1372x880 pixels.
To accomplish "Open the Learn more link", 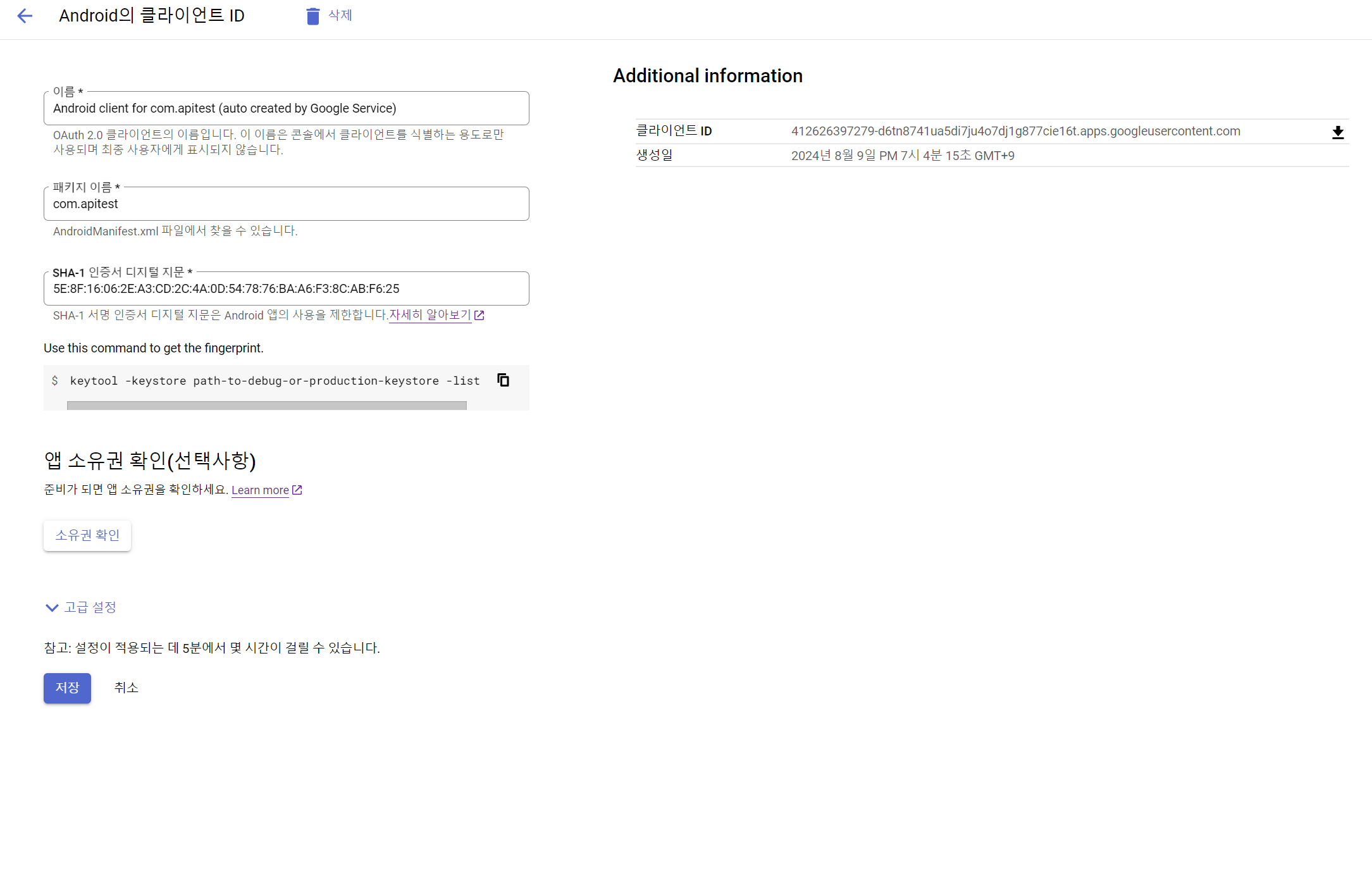I will click(x=260, y=490).
